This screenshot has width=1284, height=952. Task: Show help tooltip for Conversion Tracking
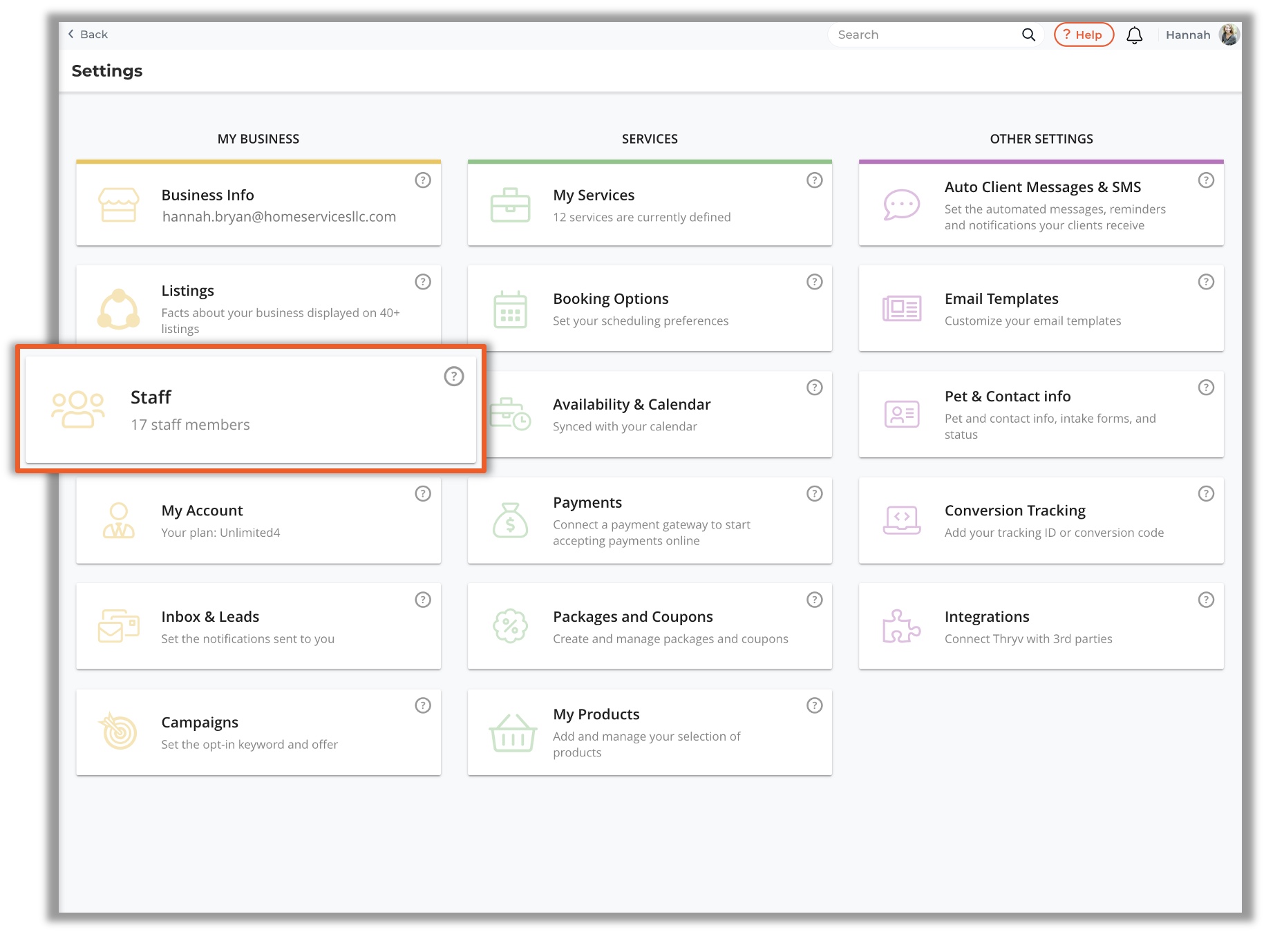[x=1206, y=493]
